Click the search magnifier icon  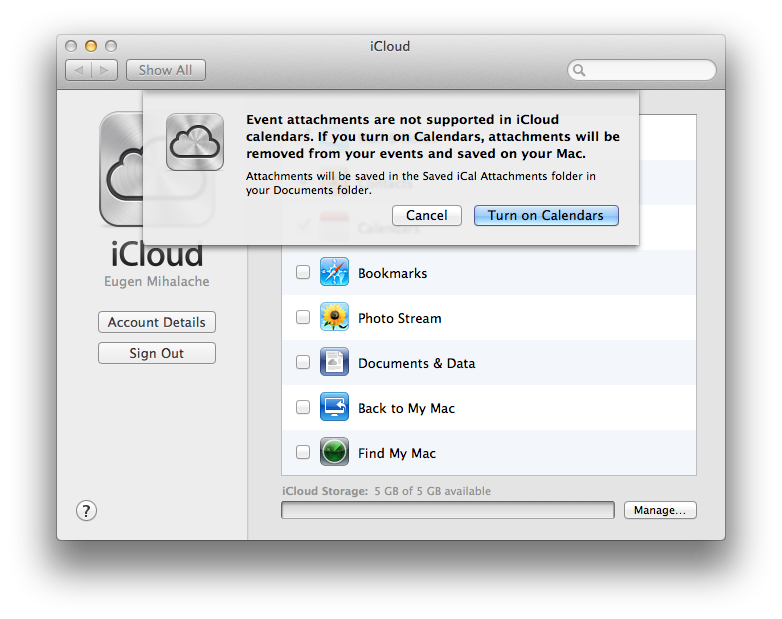pyautogui.click(x=579, y=70)
